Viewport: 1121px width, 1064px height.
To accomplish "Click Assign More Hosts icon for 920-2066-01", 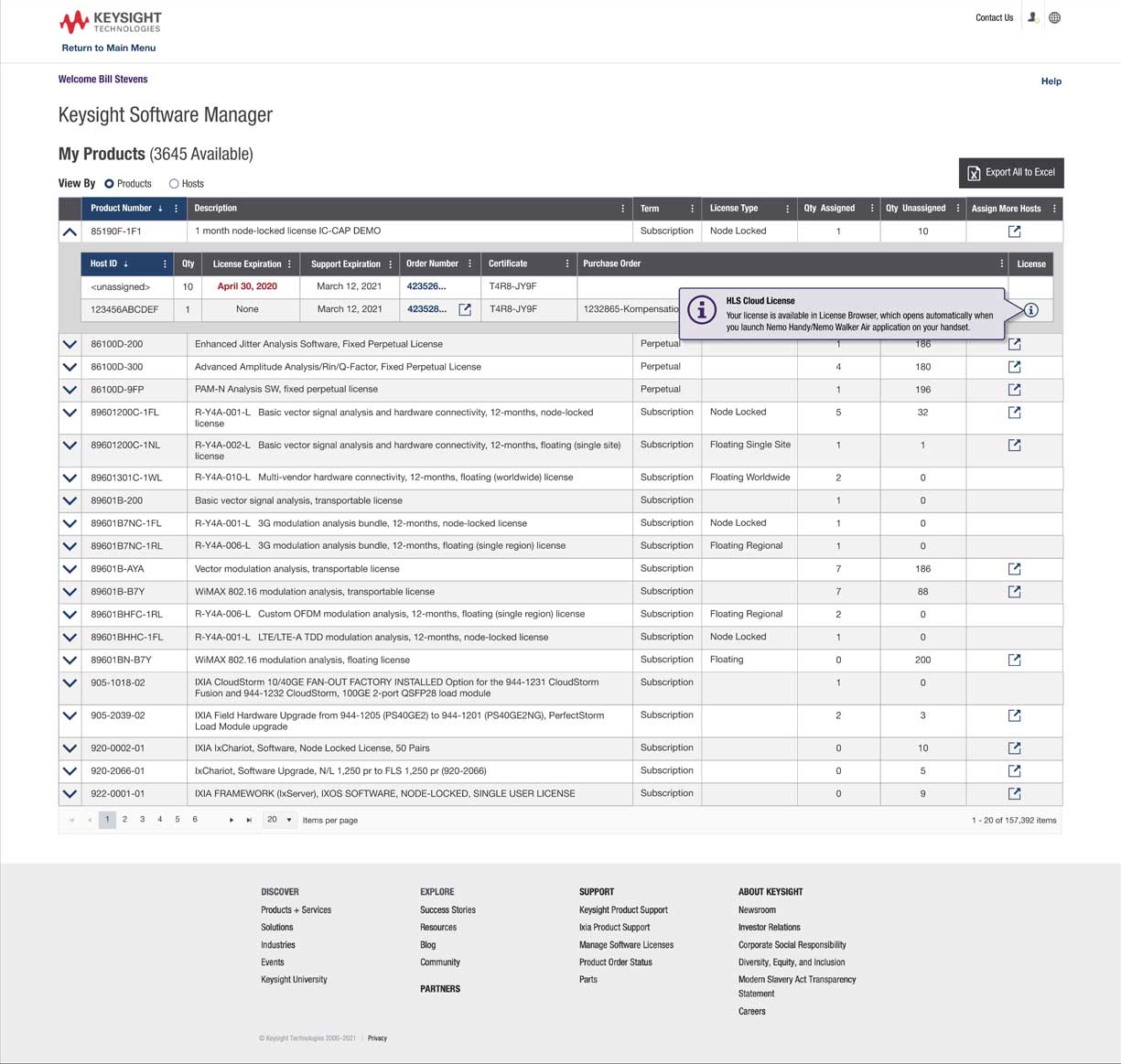I will [1014, 770].
